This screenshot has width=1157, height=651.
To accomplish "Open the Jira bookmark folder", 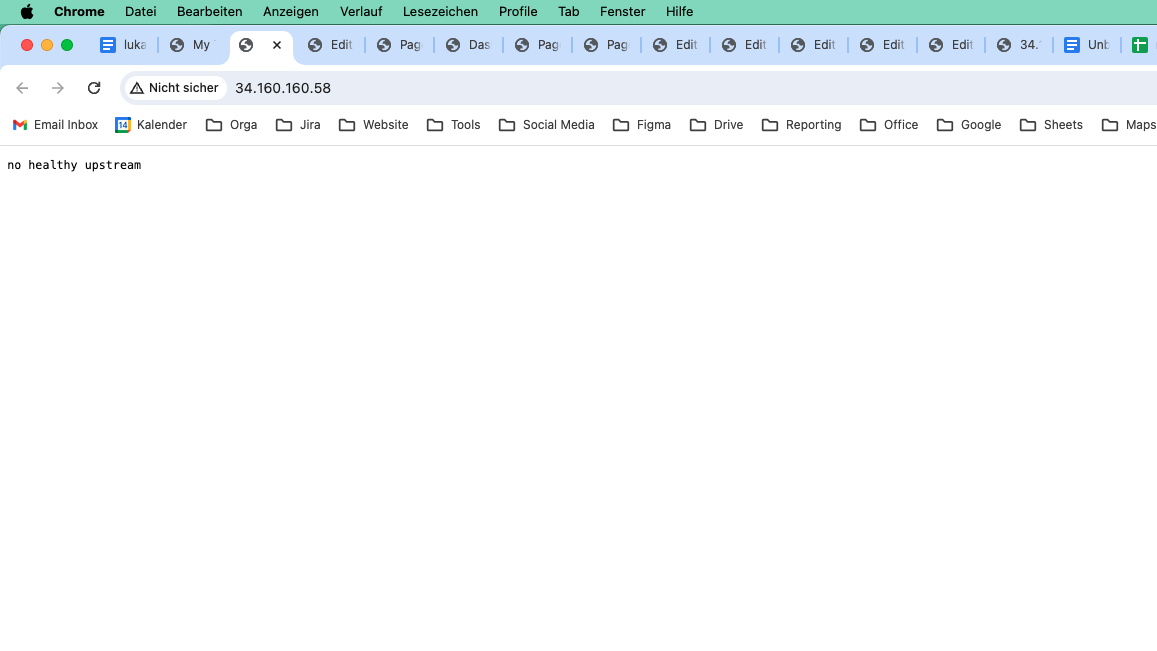I will point(298,125).
